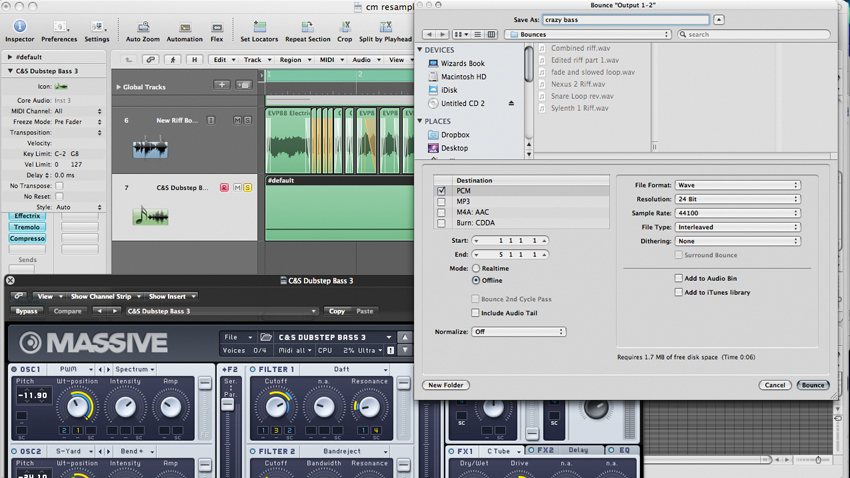The height and width of the screenshot is (478, 850).
Task: Select the Realtime bounce mode
Action: 476,268
